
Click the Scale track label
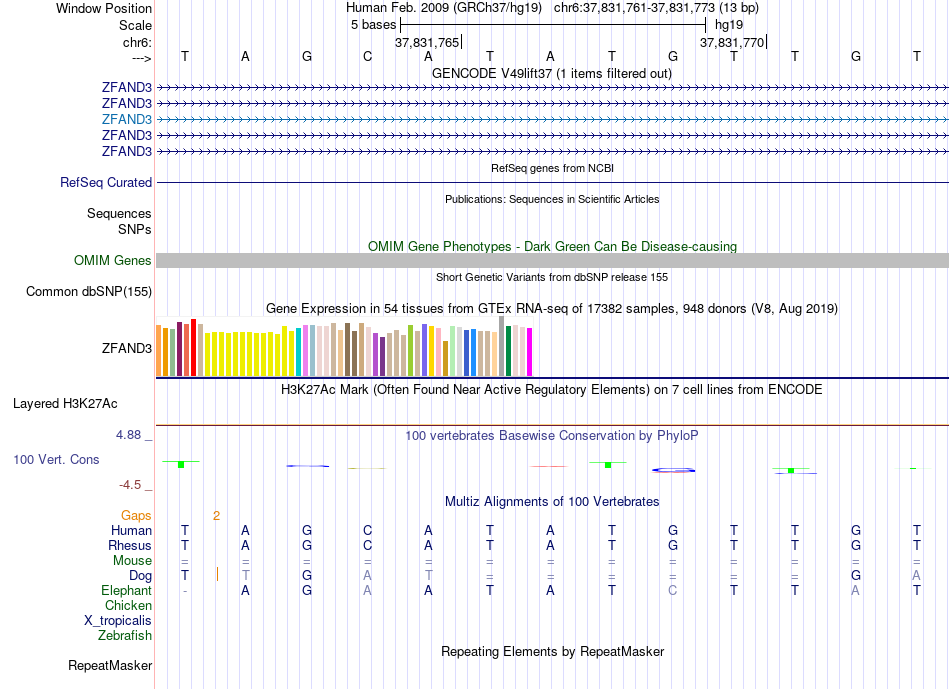[135, 25]
